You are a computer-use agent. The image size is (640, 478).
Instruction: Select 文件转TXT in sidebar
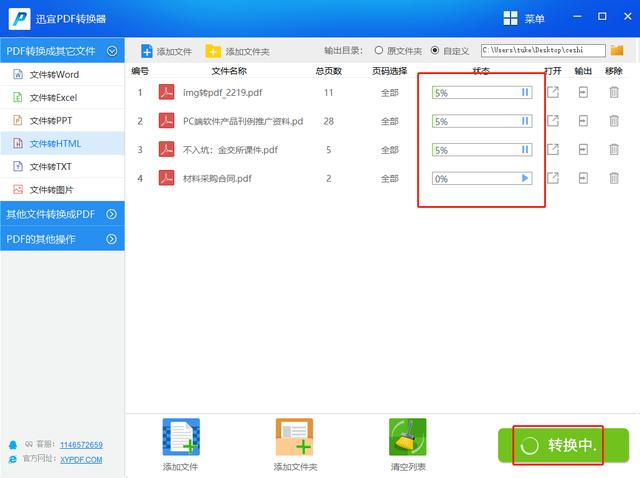(62, 167)
